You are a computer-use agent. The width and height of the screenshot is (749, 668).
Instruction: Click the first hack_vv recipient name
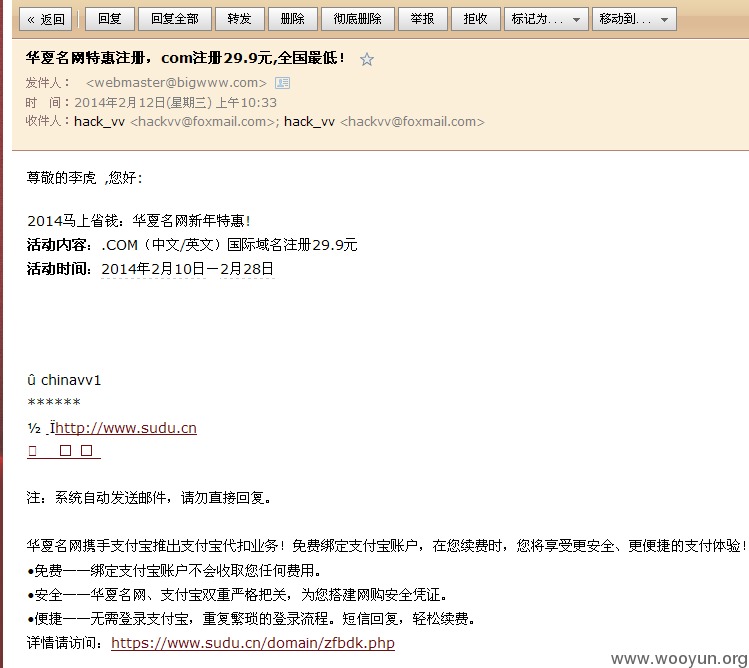pyautogui.click(x=99, y=122)
